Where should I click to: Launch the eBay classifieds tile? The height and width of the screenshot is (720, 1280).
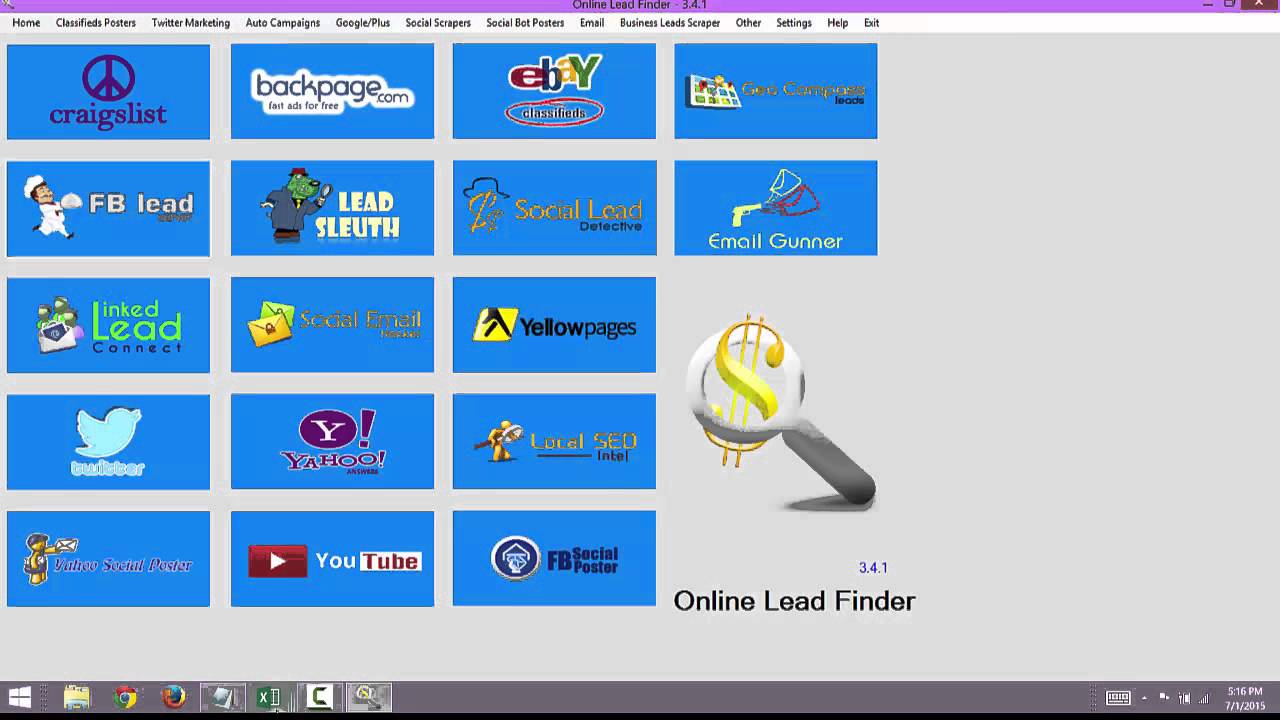click(554, 91)
